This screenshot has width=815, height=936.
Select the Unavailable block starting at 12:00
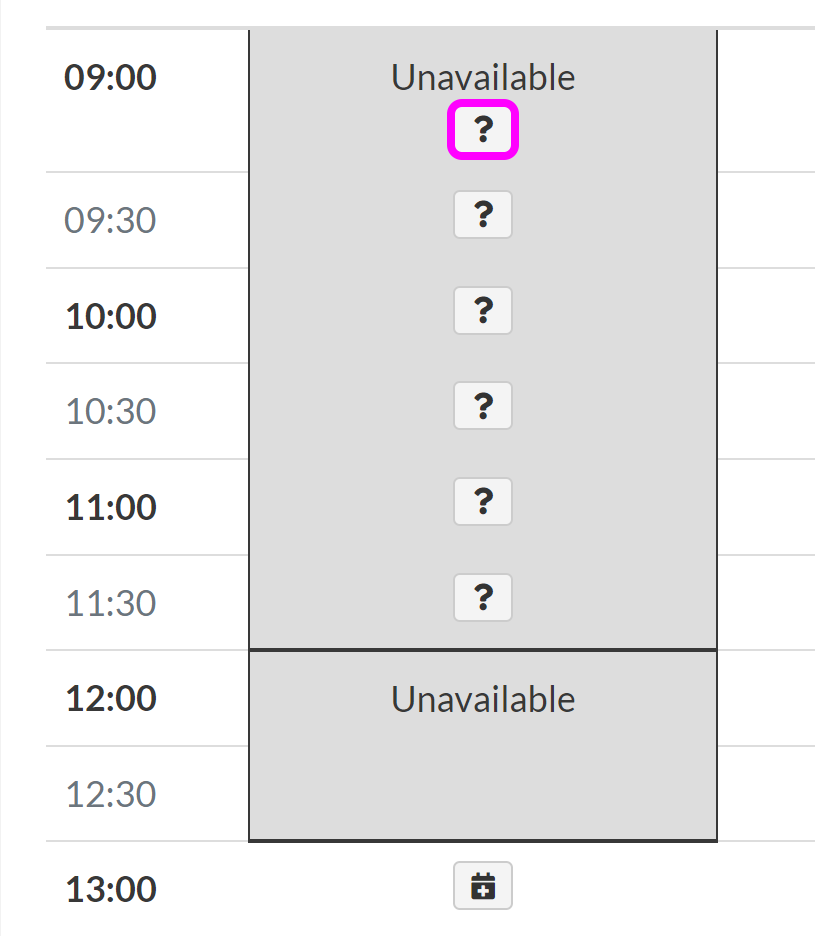click(x=483, y=699)
